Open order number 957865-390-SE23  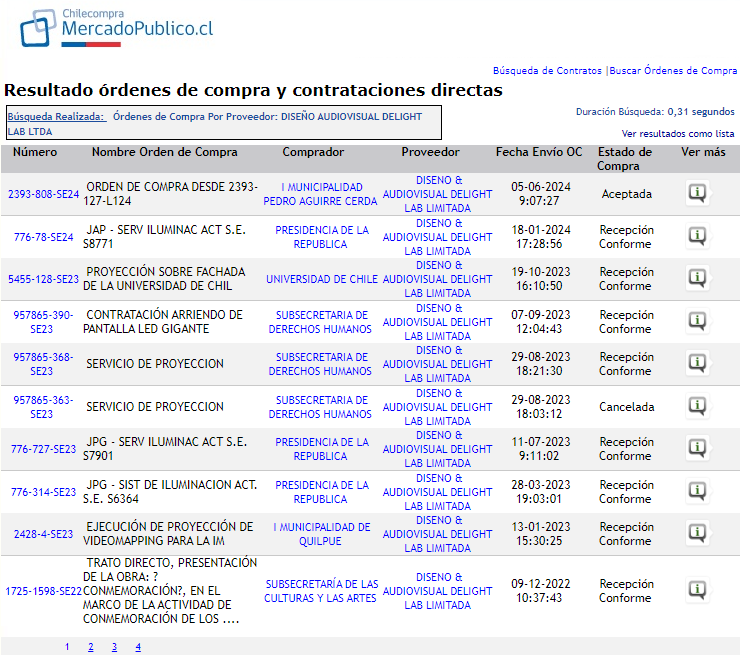click(43, 322)
